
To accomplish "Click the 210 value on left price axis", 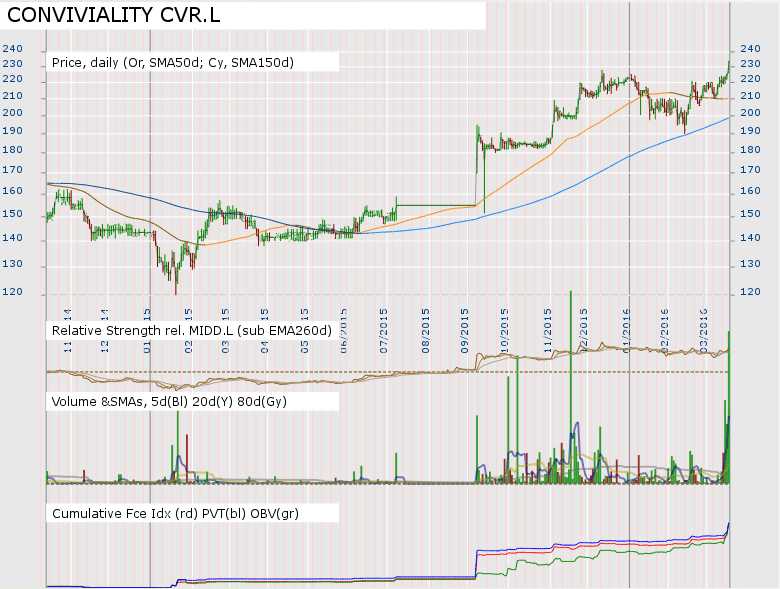I will coord(12,96).
